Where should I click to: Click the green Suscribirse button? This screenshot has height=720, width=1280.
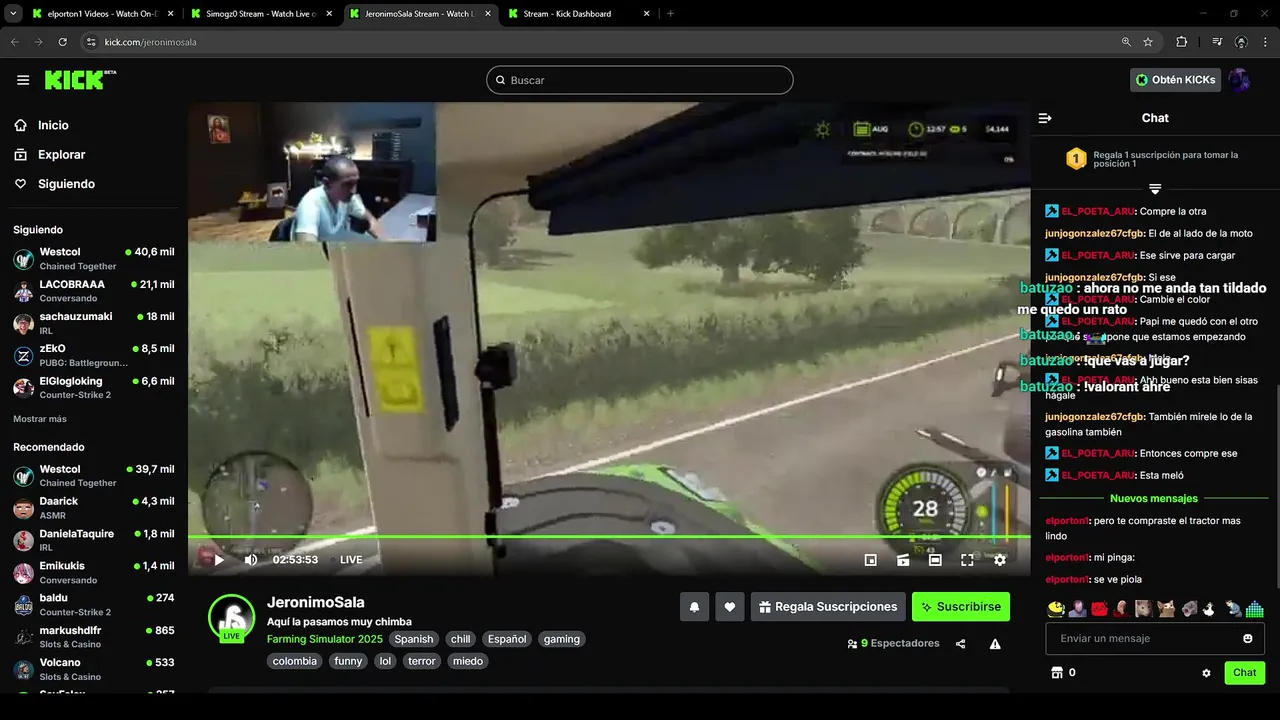[x=961, y=607]
